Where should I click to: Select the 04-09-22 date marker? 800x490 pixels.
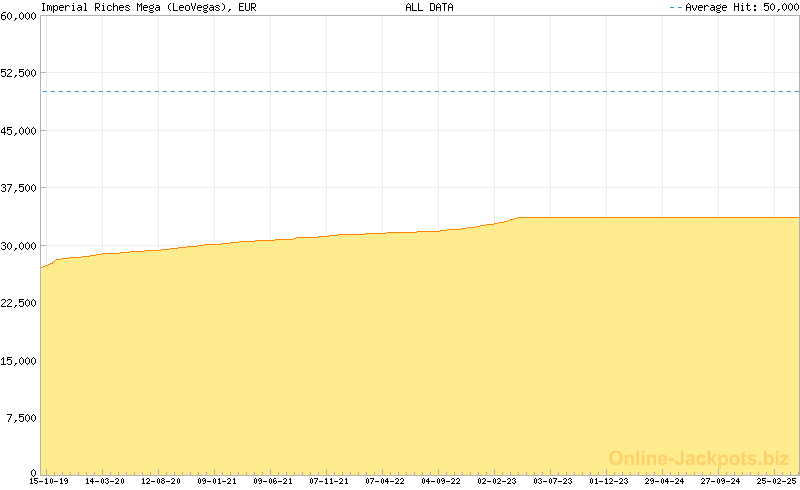click(x=441, y=481)
